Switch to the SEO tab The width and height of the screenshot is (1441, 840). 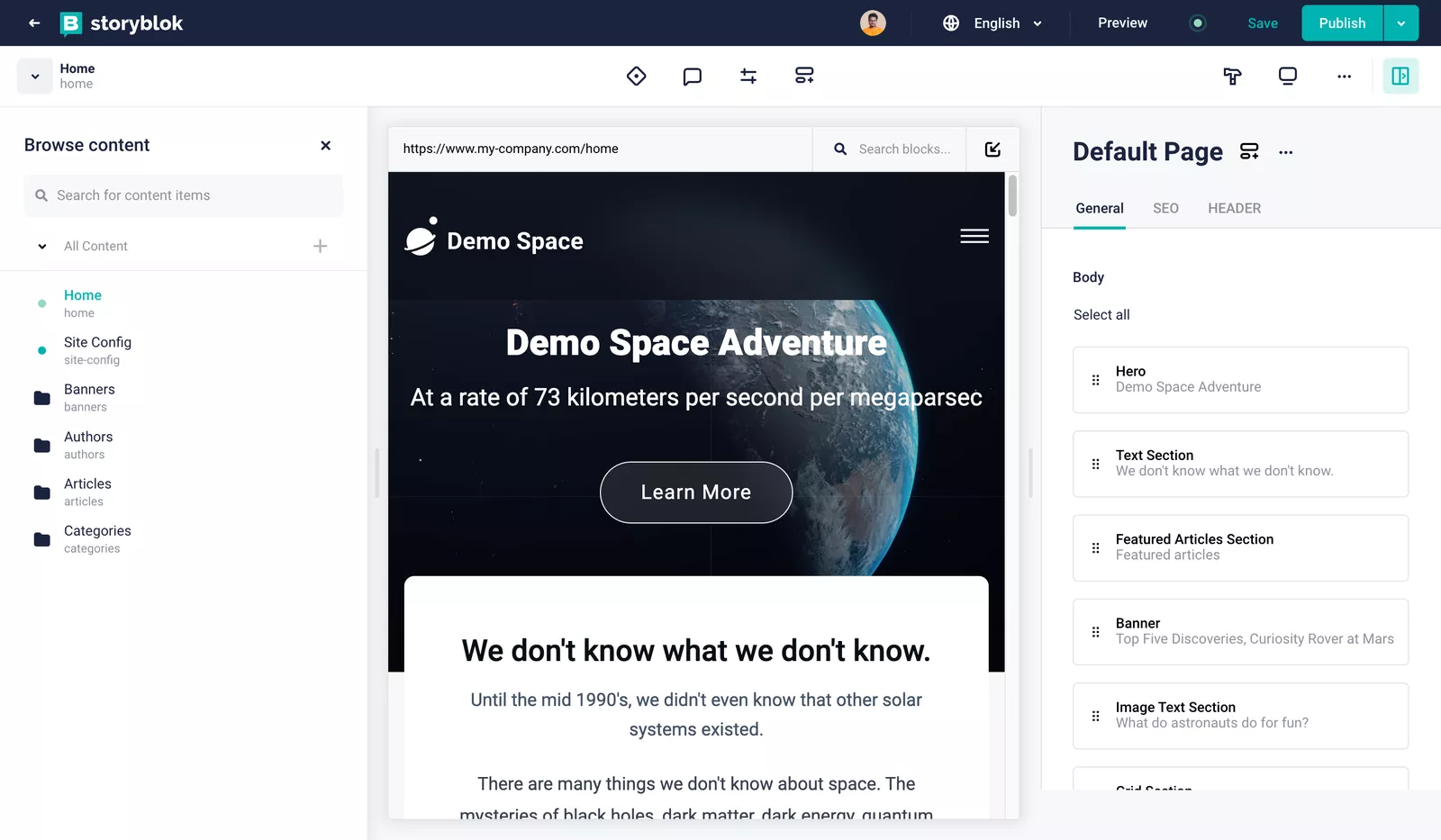click(x=1165, y=209)
